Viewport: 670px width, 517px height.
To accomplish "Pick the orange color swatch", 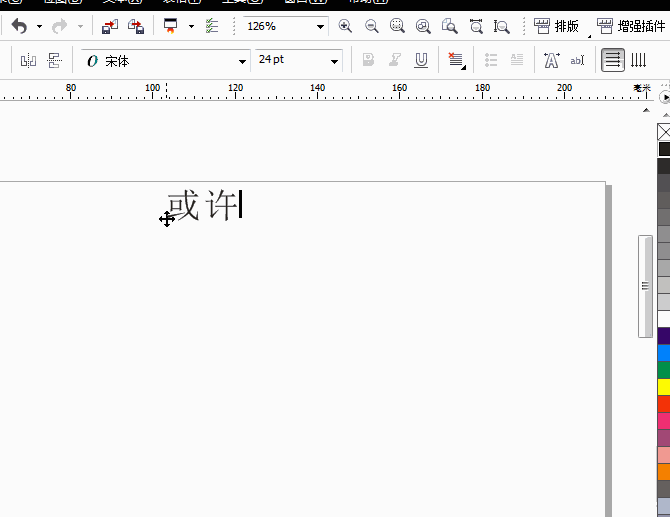I will 664,472.
